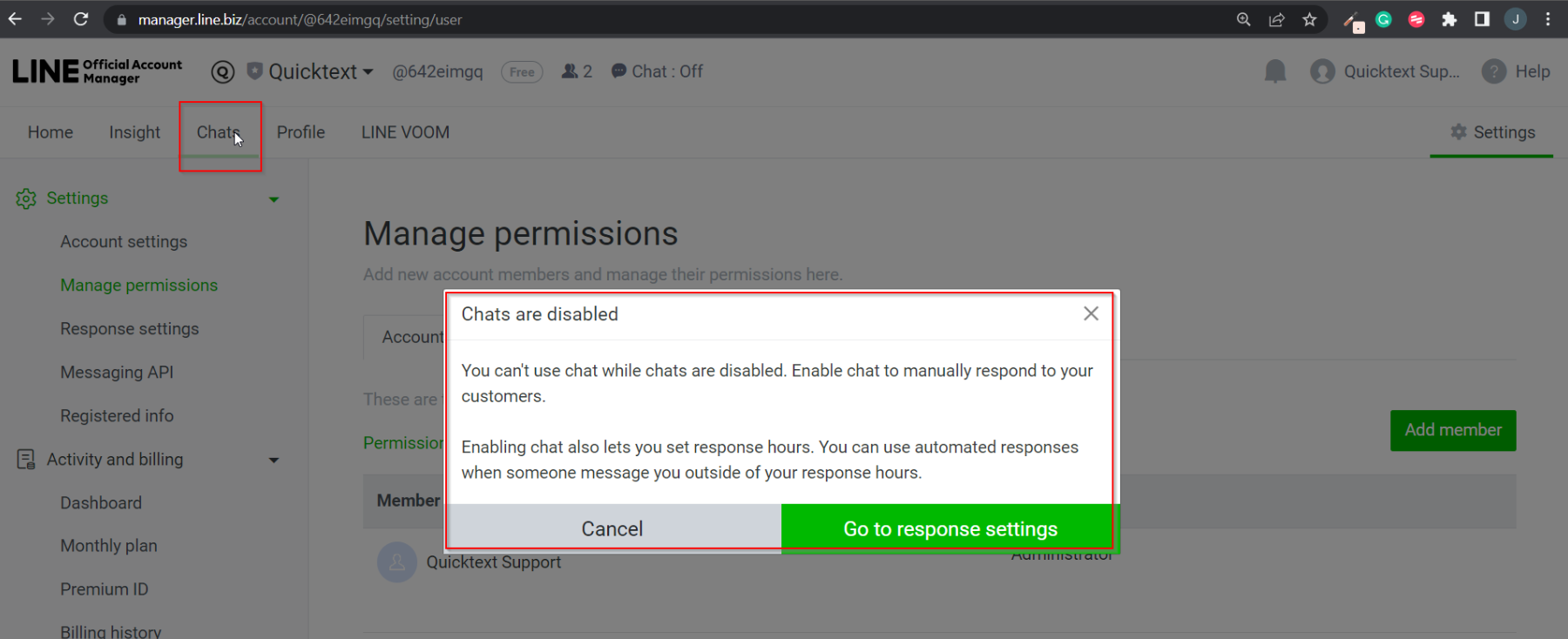Click the Grammarly extension icon
Viewport: 1568px width, 639px height.
tap(1383, 19)
